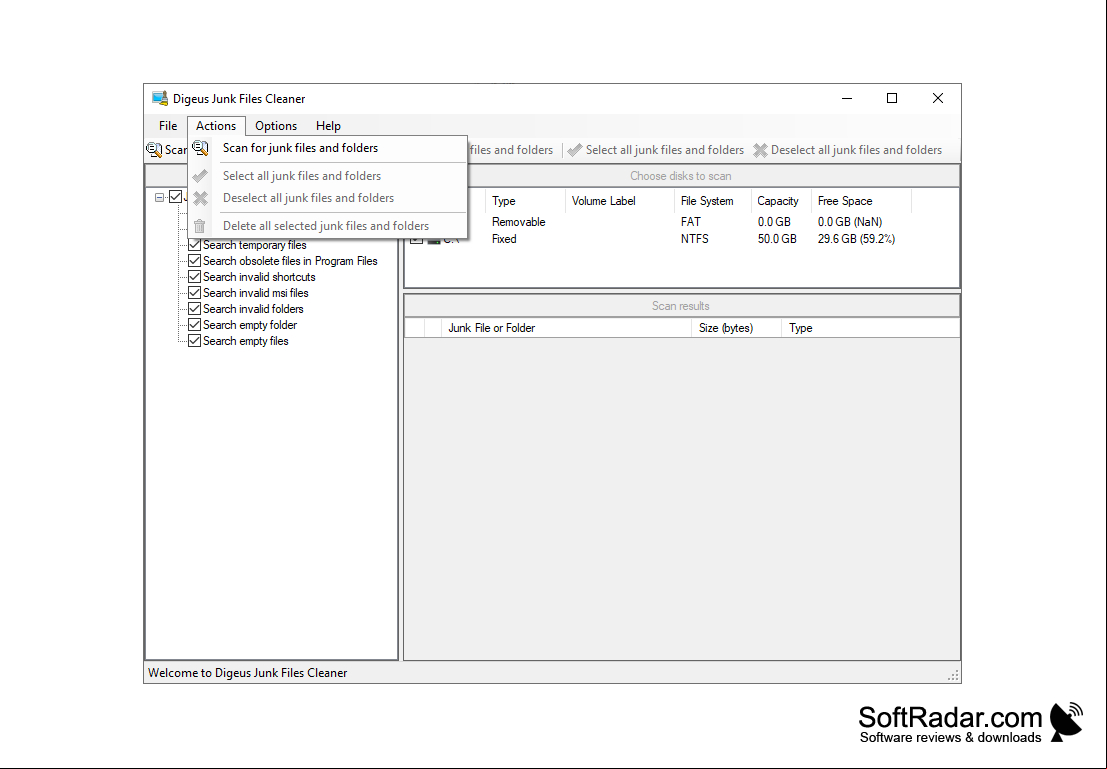Minimize the Digeus window
This screenshot has height=769, width=1107.
pyautogui.click(x=847, y=98)
